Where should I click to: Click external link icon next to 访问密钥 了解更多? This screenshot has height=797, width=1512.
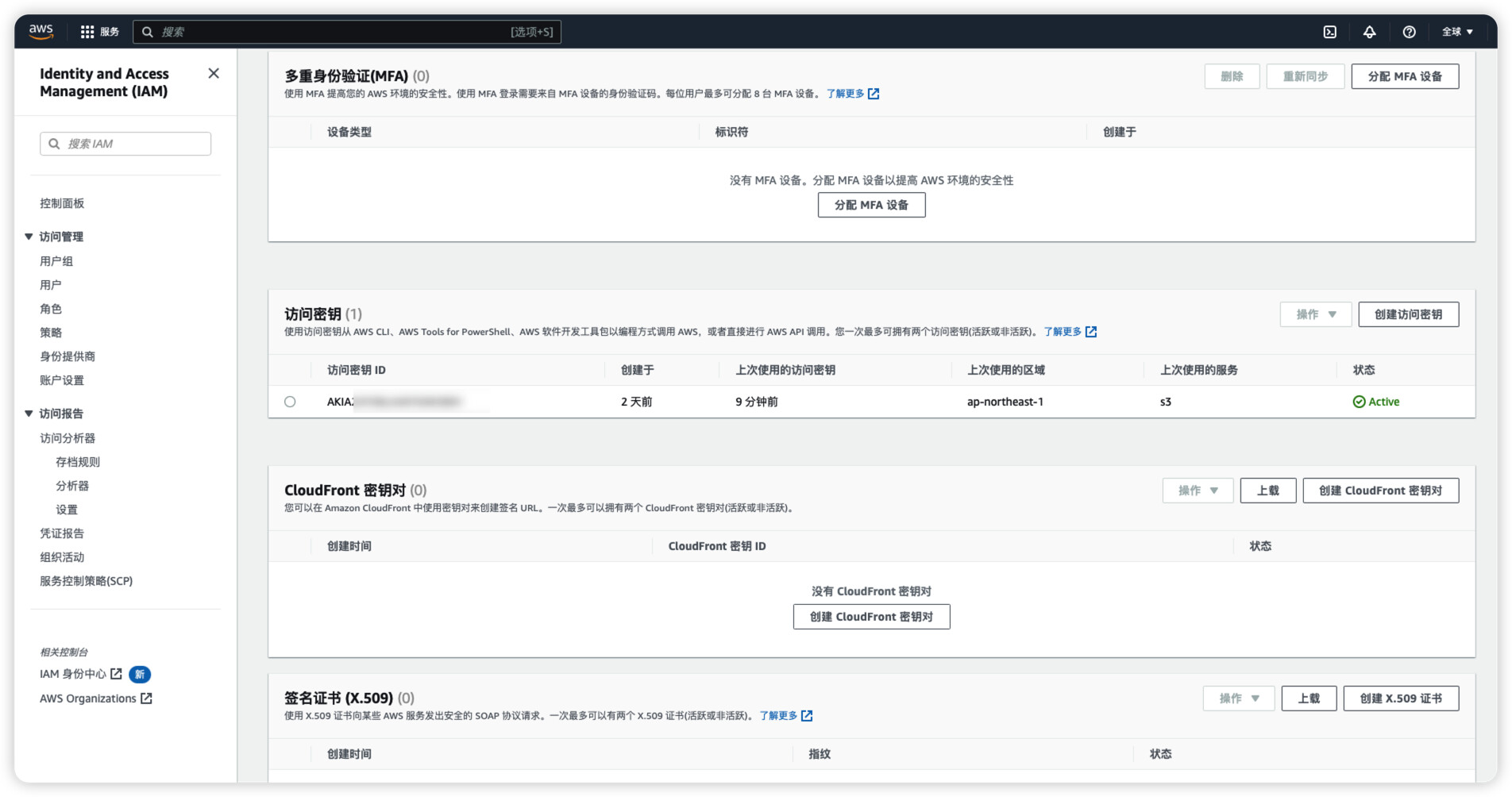tap(1091, 332)
